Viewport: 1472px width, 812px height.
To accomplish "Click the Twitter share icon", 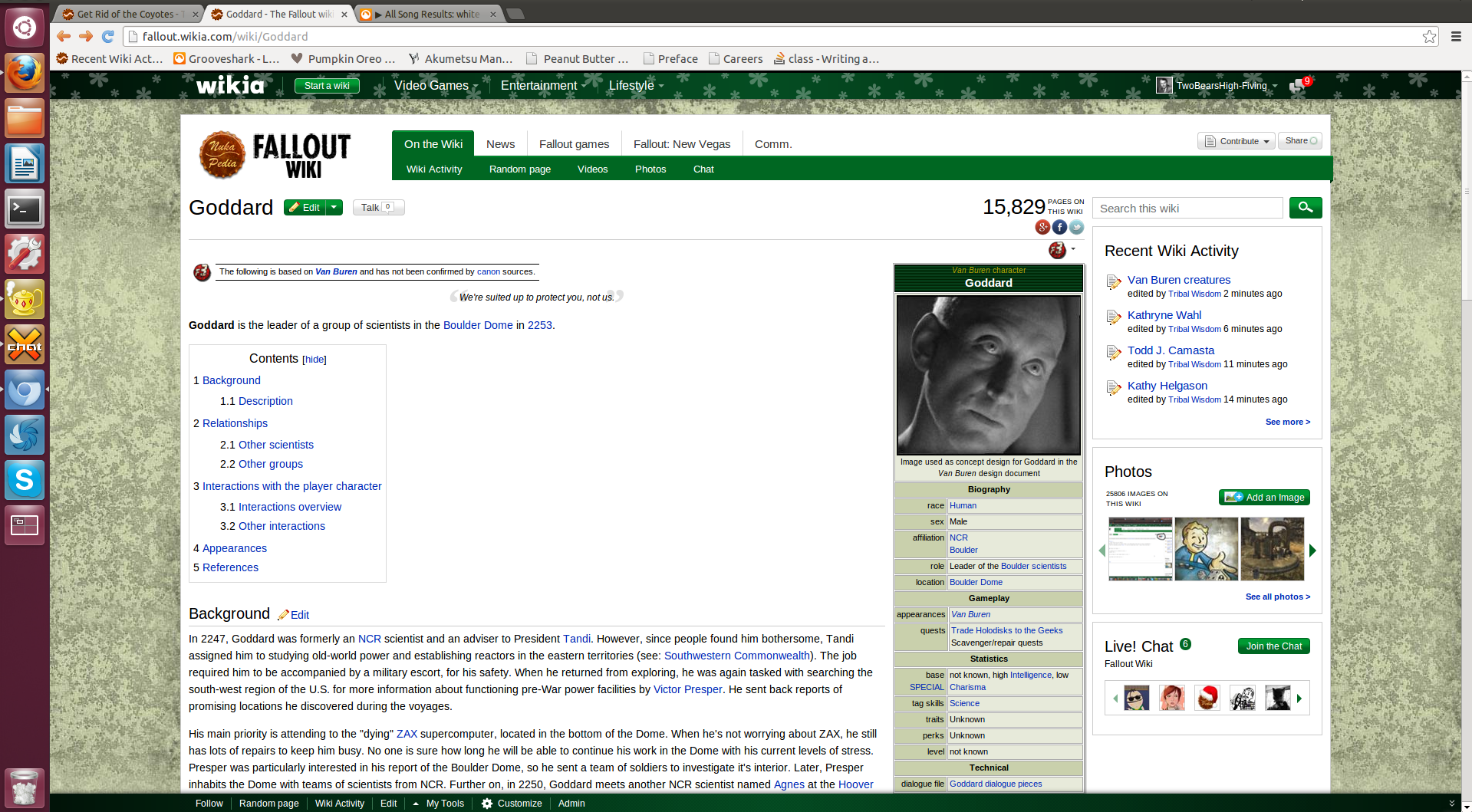I will click(1076, 227).
